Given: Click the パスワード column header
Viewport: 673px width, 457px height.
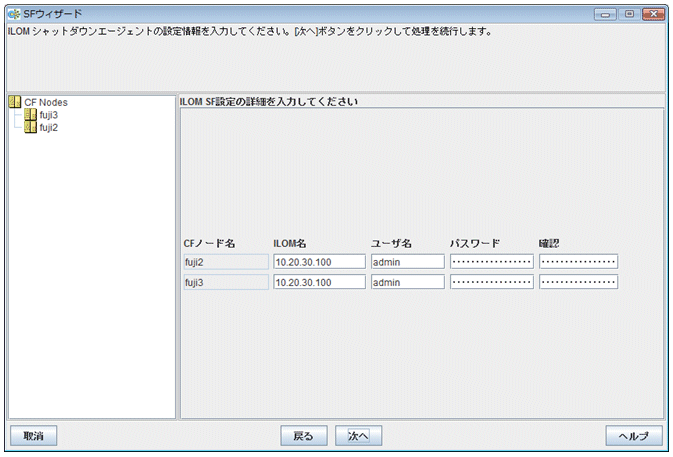Looking at the screenshot, I should pyautogui.click(x=475, y=244).
